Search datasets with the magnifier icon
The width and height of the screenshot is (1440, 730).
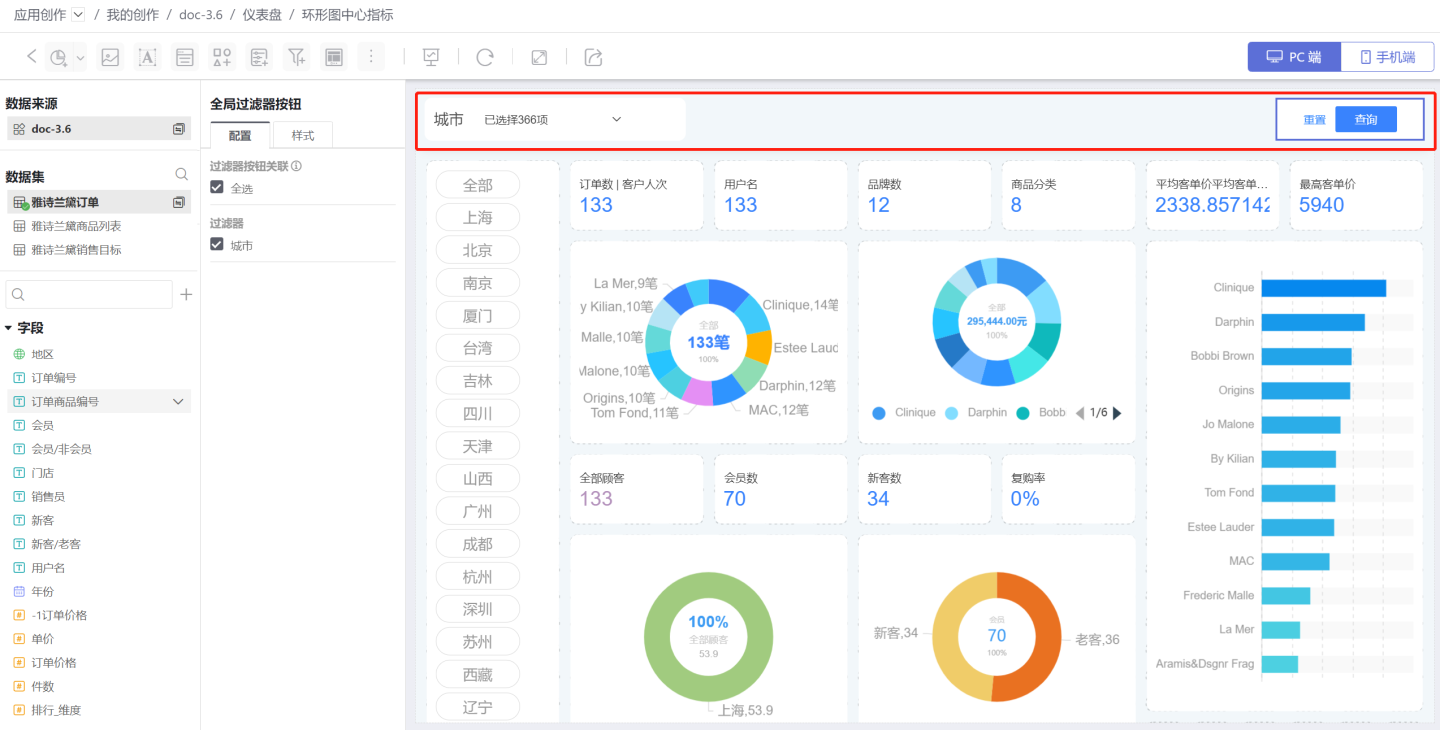pos(181,174)
